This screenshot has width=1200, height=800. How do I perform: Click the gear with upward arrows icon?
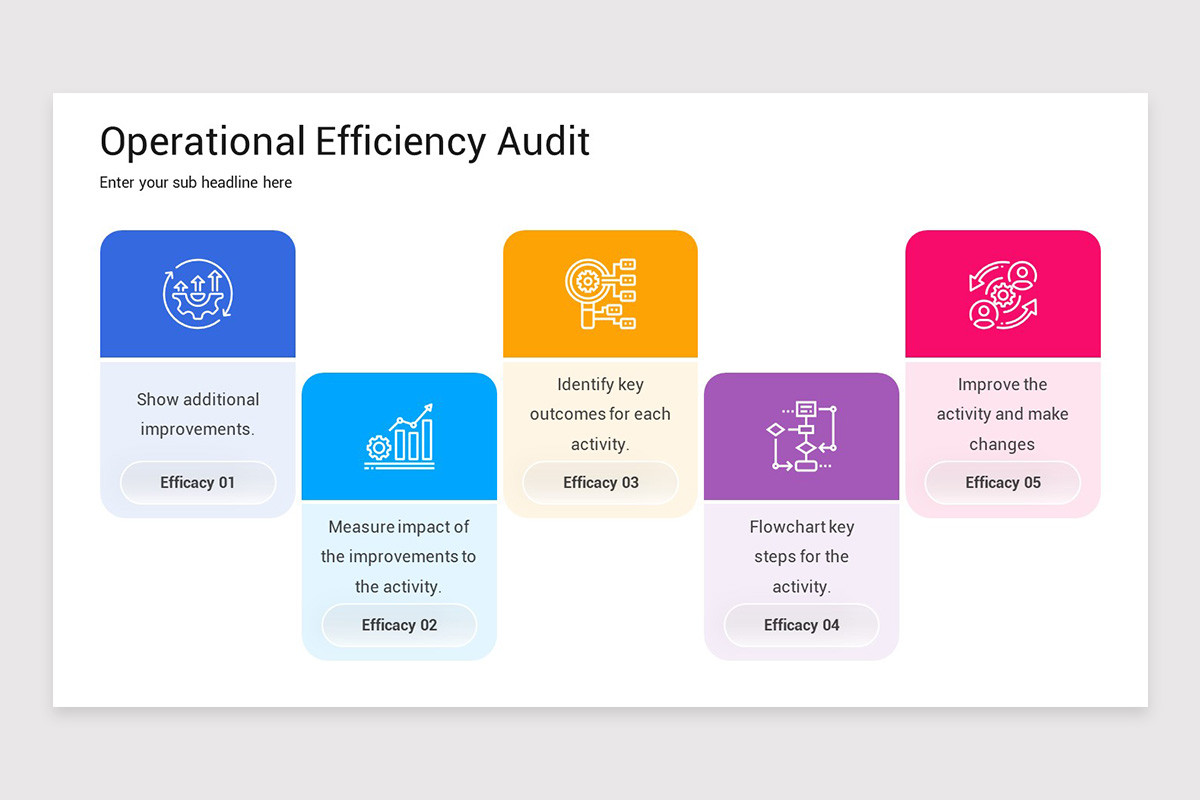click(x=197, y=294)
